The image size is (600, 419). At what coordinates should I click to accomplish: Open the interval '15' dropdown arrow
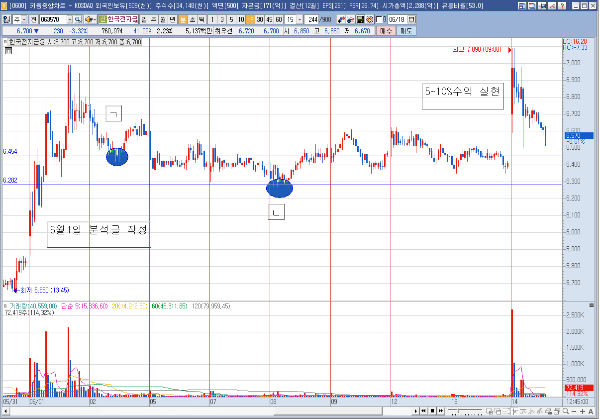pyautogui.click(x=300, y=20)
